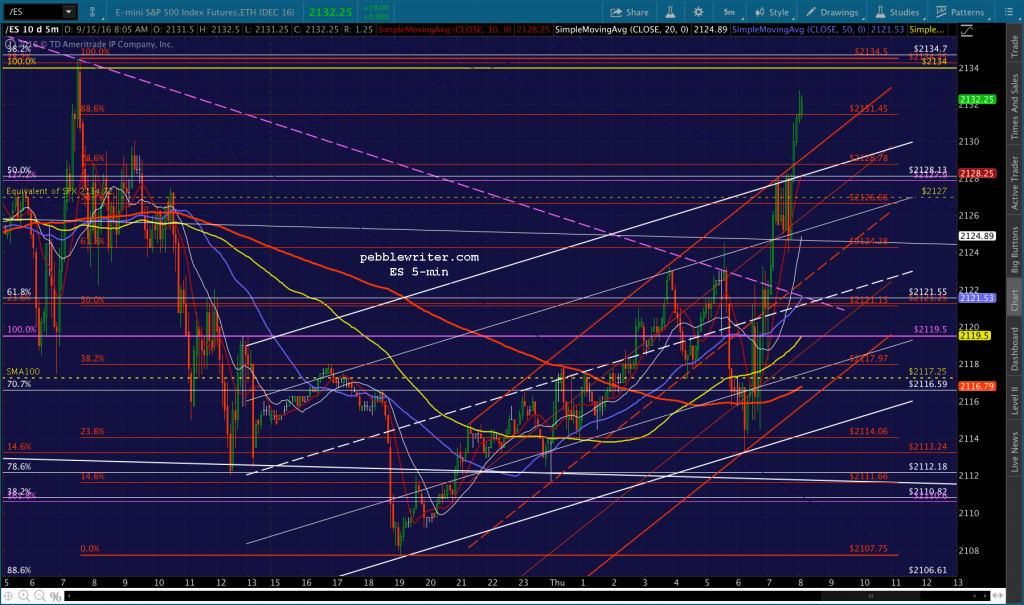
Task: Click the green 2132.25 last price bubble
Action: pos(977,99)
